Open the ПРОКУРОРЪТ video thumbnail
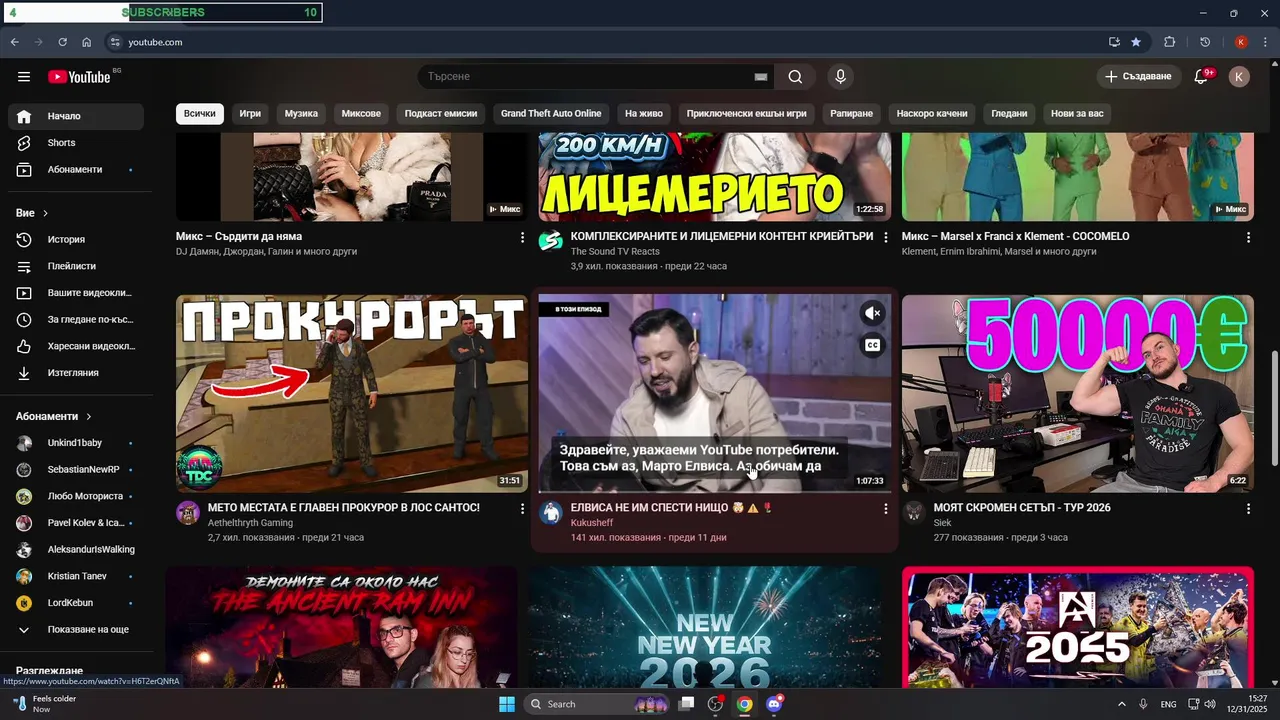 352,394
